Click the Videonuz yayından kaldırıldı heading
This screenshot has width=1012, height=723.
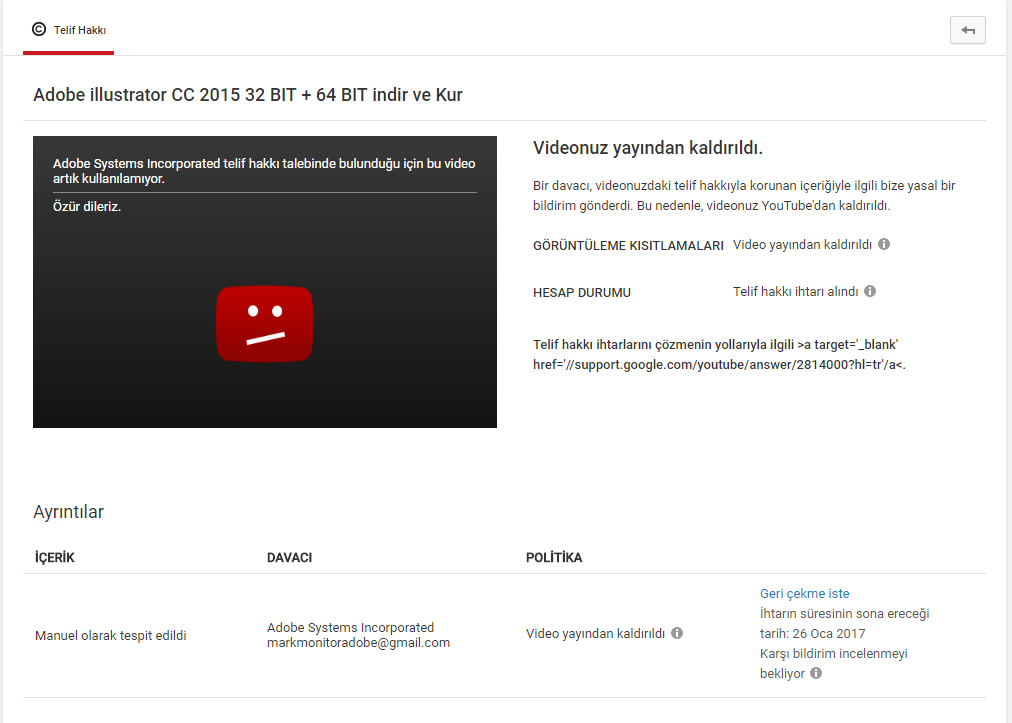coord(647,148)
